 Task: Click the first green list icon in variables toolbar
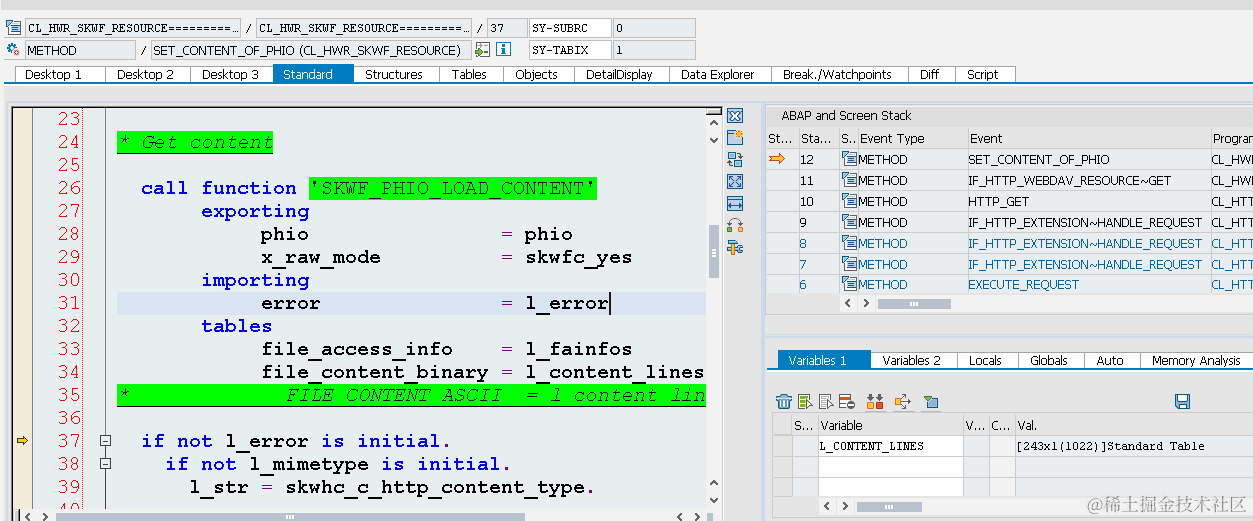[805, 402]
